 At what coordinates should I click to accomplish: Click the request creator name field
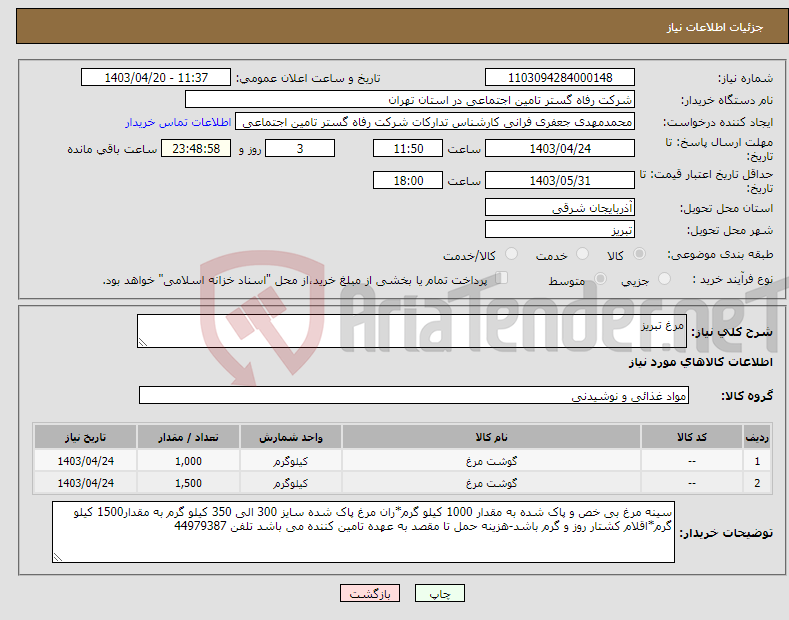(435, 122)
